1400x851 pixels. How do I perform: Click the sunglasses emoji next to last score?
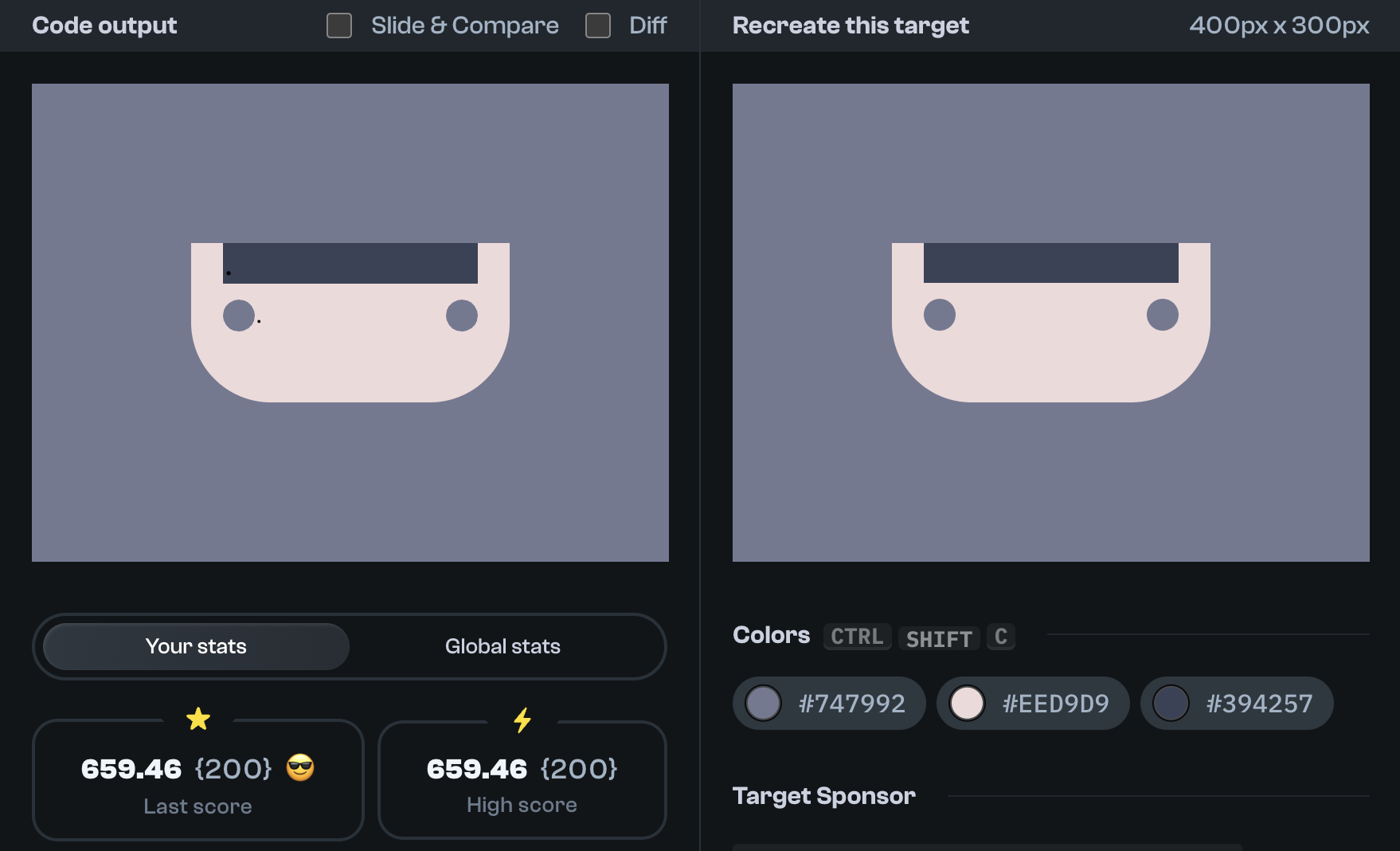pos(300,767)
